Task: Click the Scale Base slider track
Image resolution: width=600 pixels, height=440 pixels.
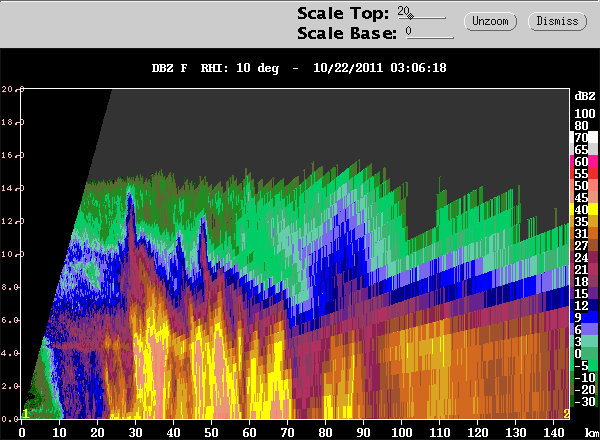Action: click(x=430, y=37)
